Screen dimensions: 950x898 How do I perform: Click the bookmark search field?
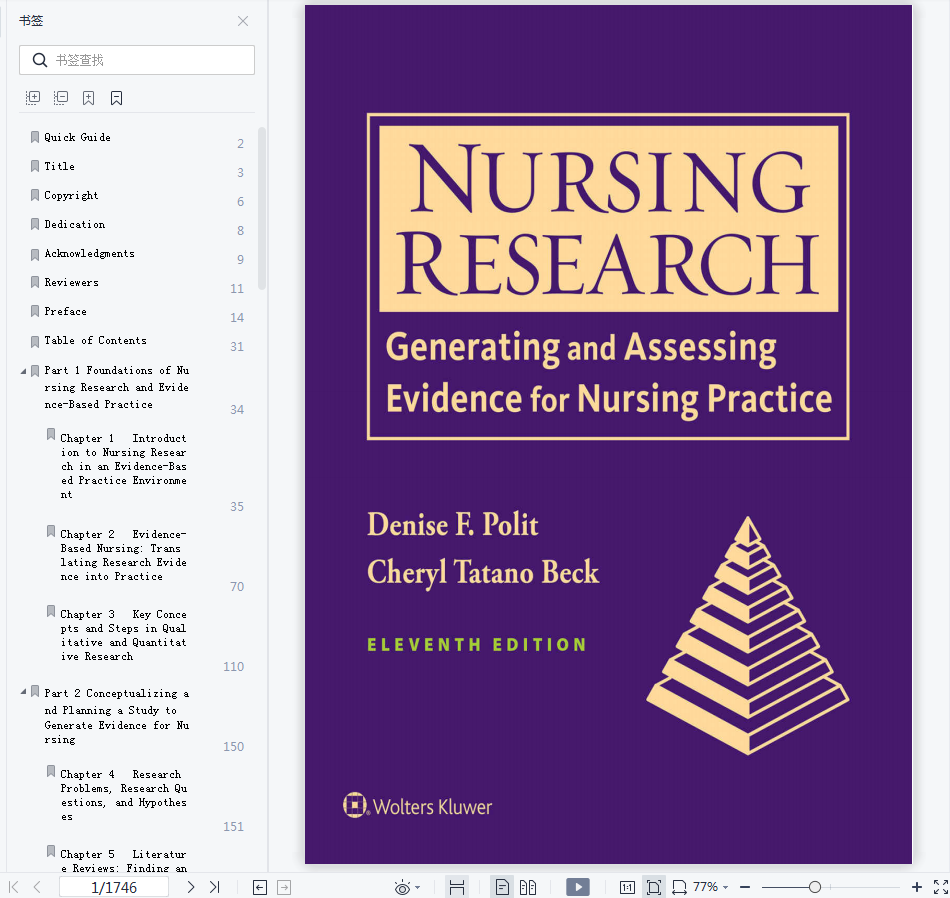(x=137, y=60)
